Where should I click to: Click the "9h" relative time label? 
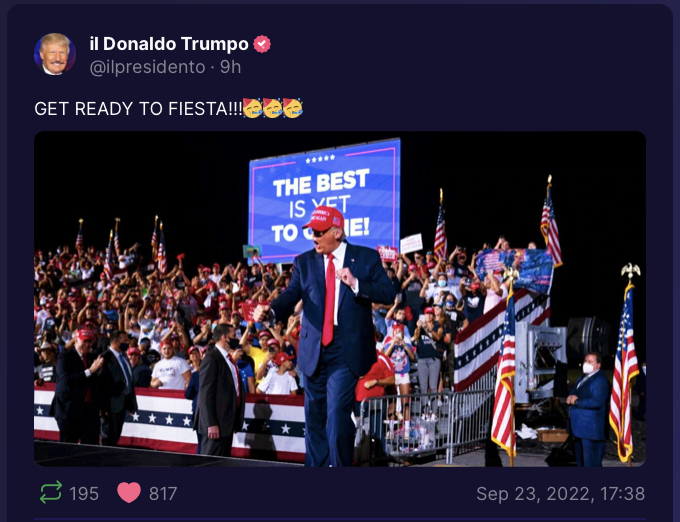pos(230,67)
